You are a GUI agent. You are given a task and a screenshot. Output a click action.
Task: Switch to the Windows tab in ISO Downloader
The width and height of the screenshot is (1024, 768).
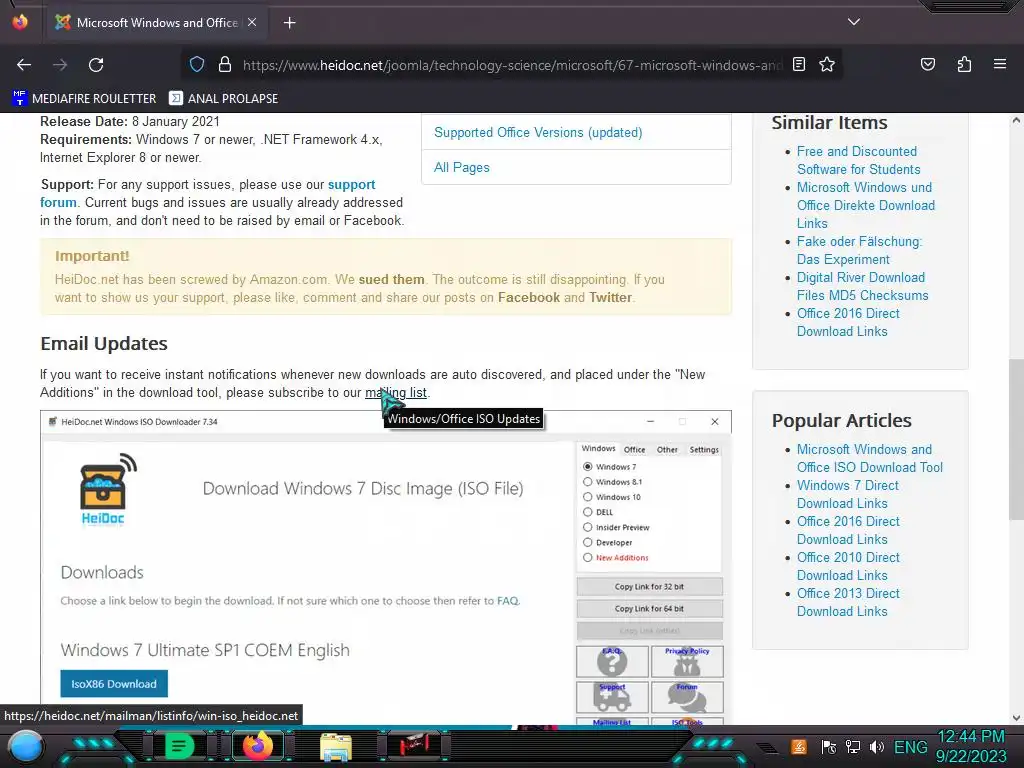598,449
